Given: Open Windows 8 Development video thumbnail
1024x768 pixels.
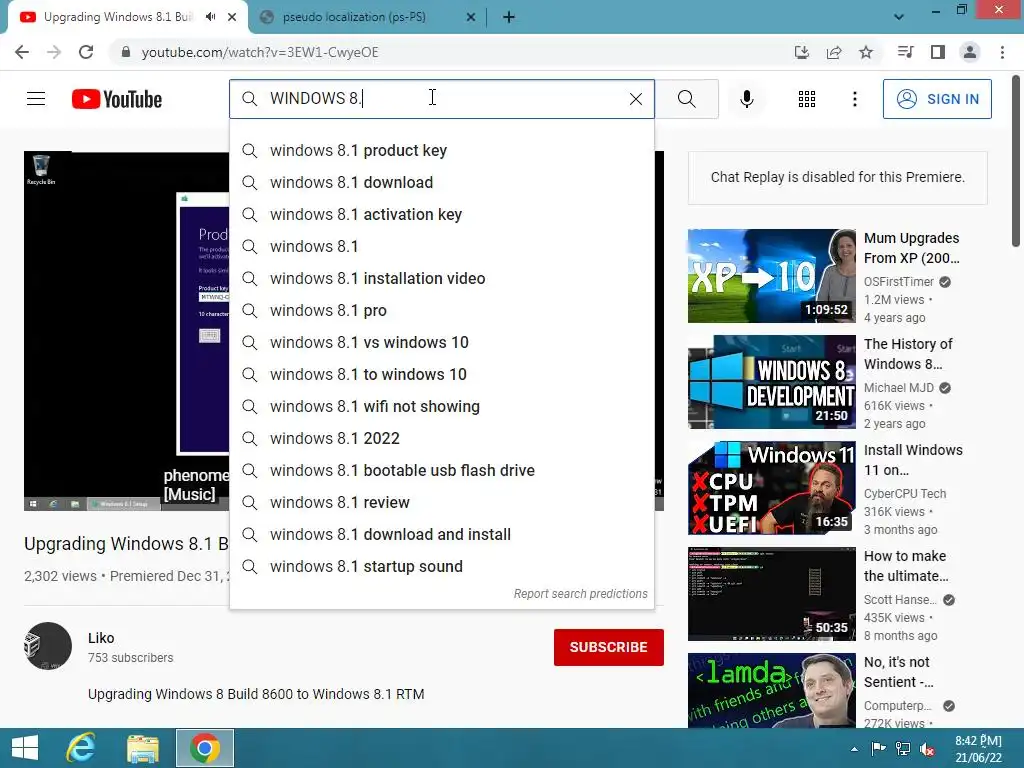Looking at the screenshot, I should [771, 382].
